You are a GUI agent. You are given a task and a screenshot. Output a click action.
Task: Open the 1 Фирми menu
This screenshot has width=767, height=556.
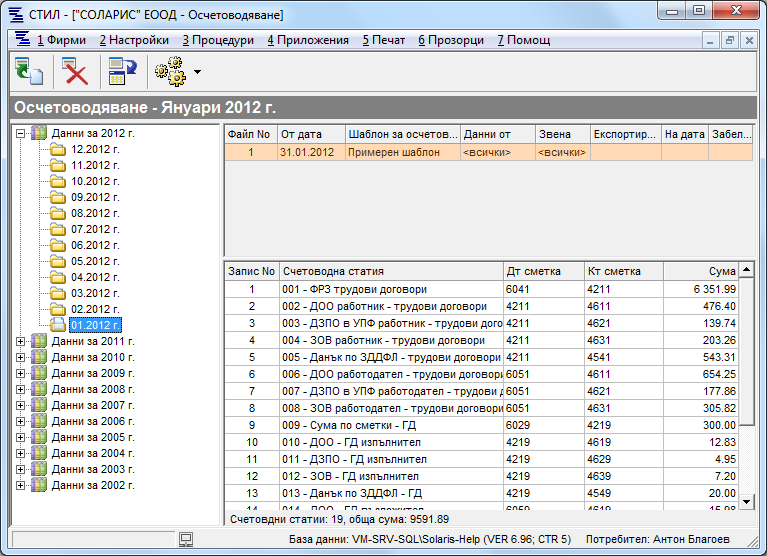tap(62, 40)
